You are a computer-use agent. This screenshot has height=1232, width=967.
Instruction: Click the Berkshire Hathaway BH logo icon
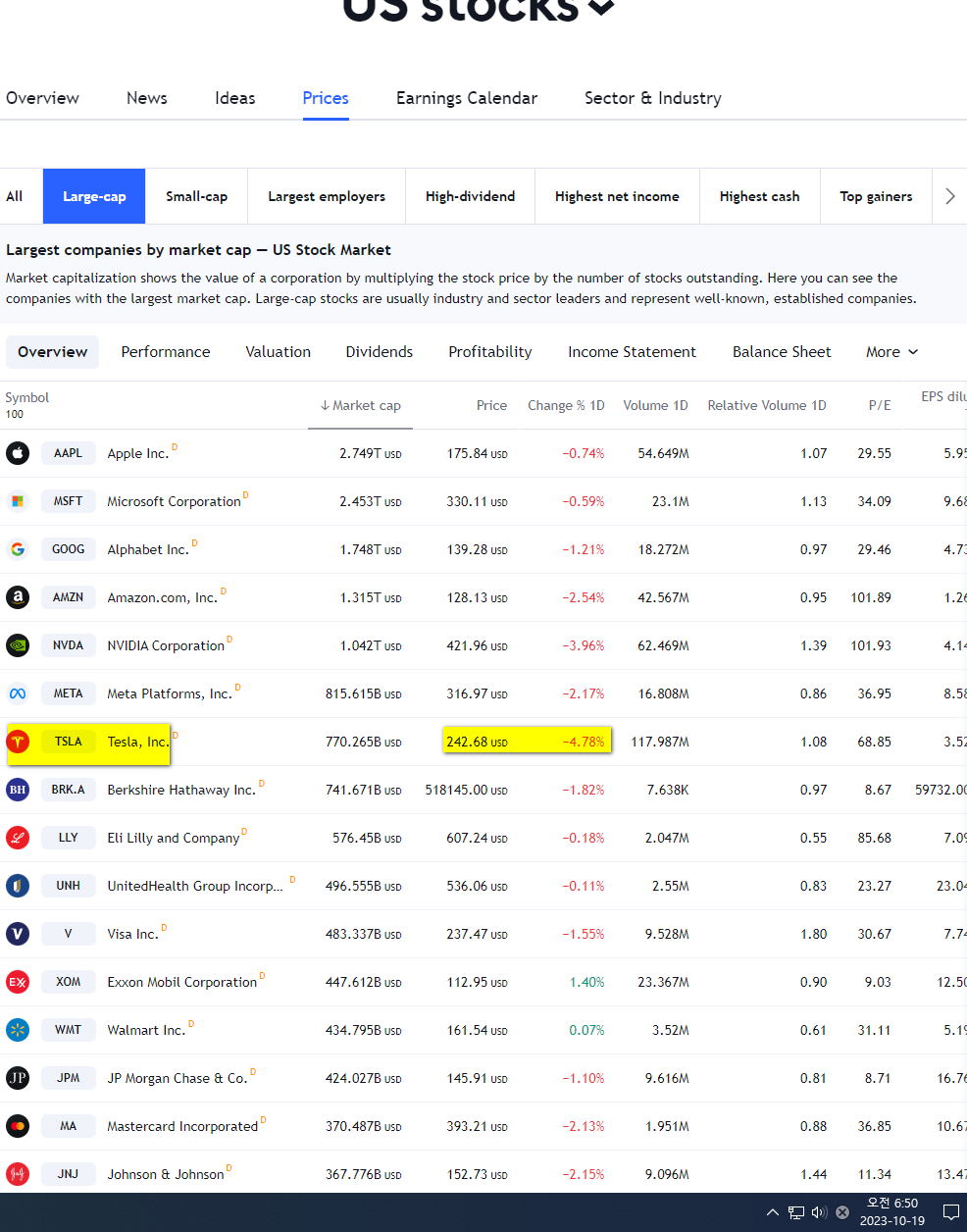pyautogui.click(x=18, y=790)
